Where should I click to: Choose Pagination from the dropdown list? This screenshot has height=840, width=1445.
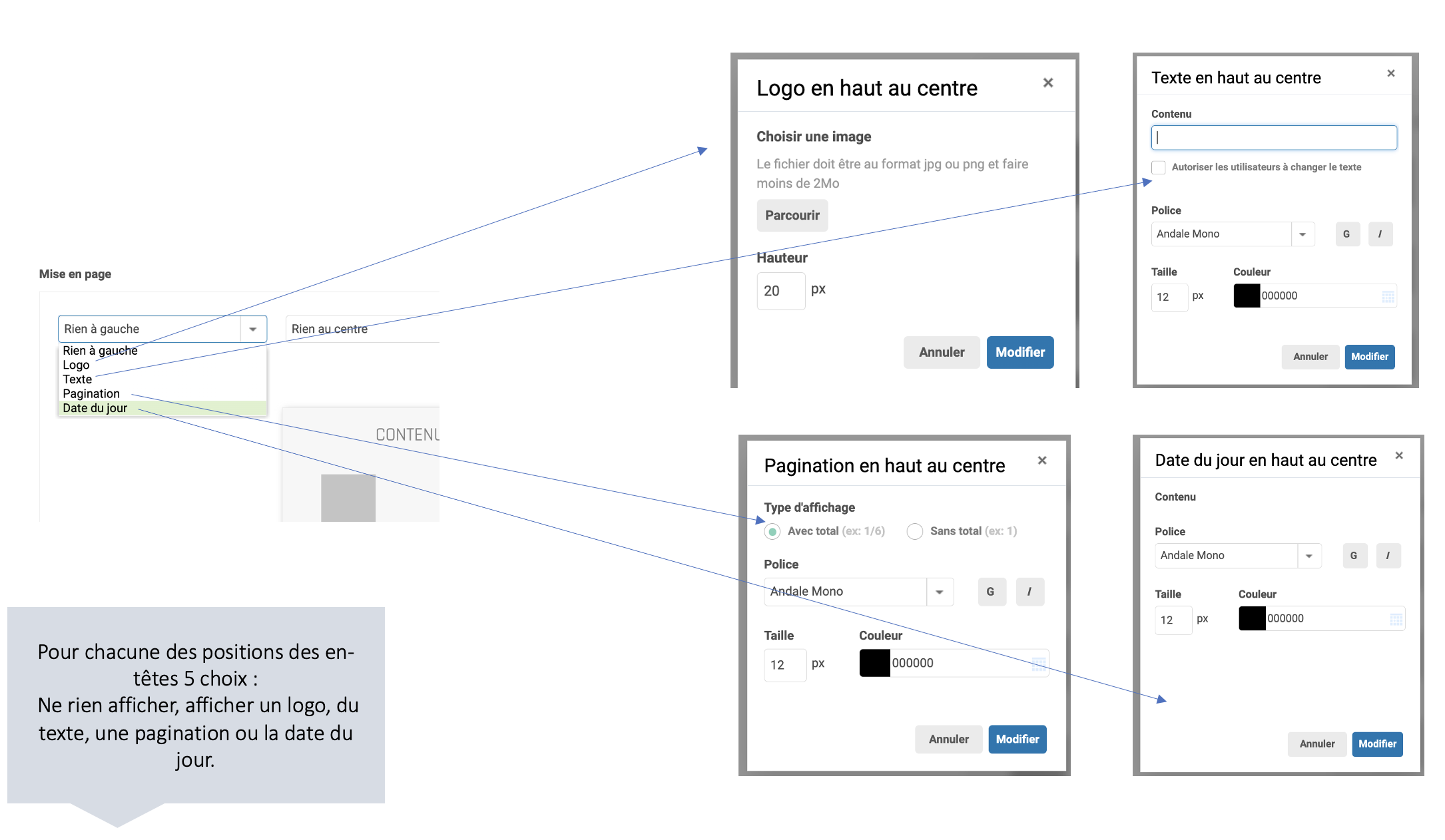(91, 393)
